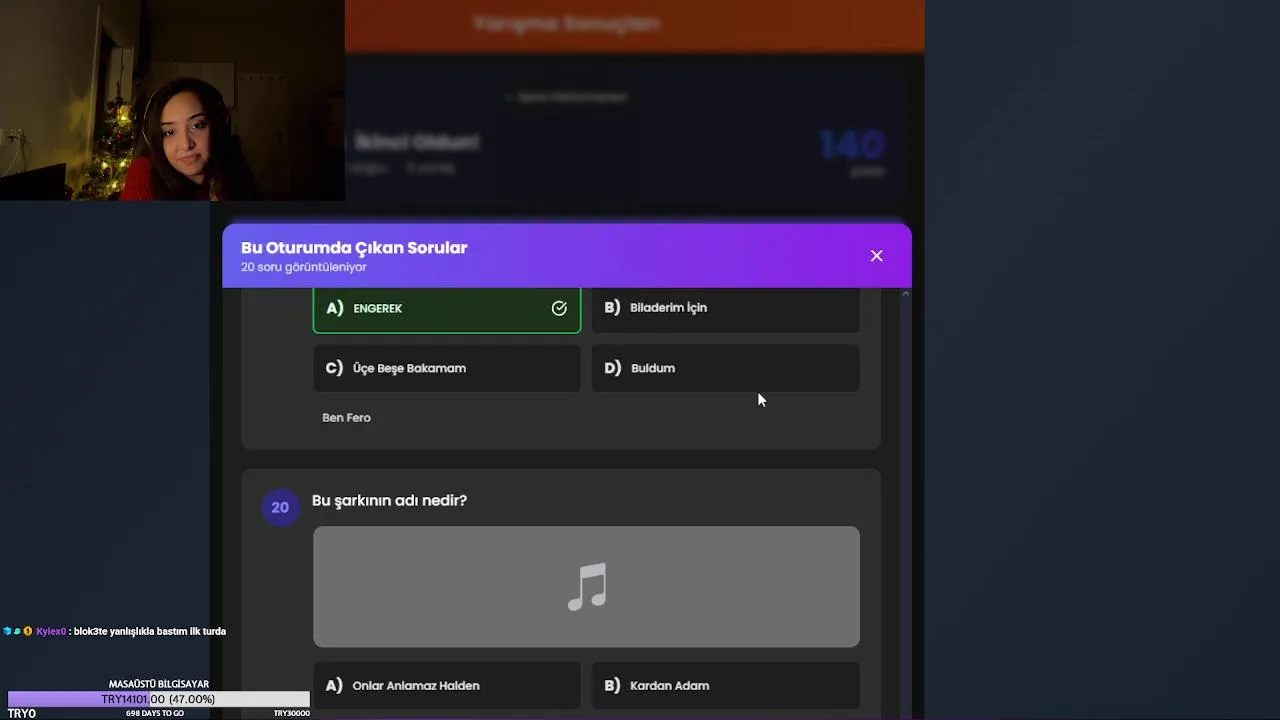Click the checkmark icon on ENGEREK

coord(559,308)
